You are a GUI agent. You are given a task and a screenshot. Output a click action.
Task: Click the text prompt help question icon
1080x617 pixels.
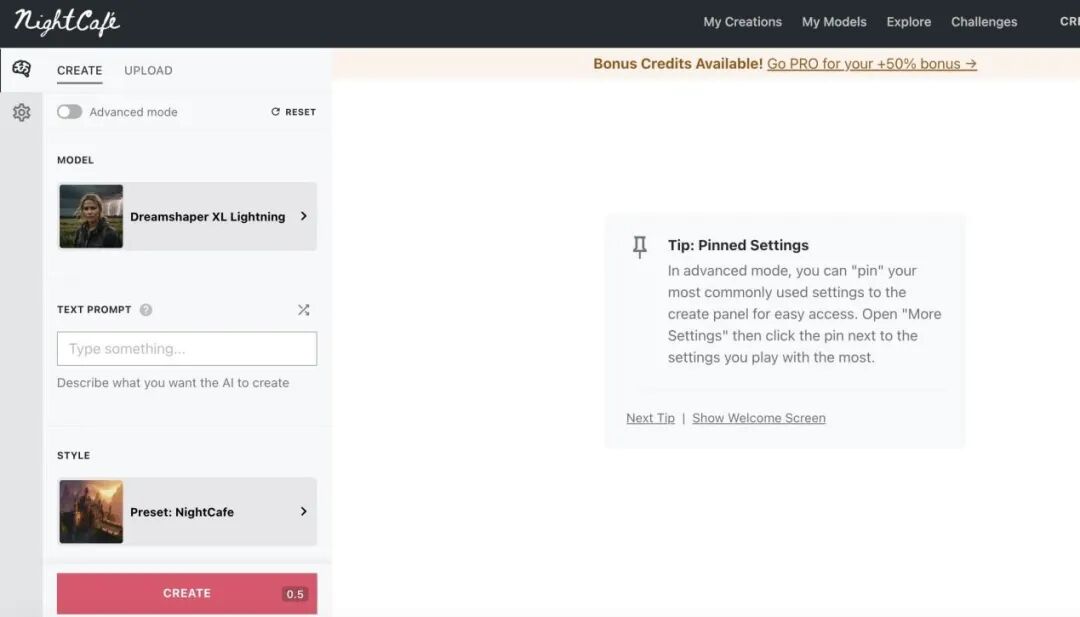click(146, 310)
